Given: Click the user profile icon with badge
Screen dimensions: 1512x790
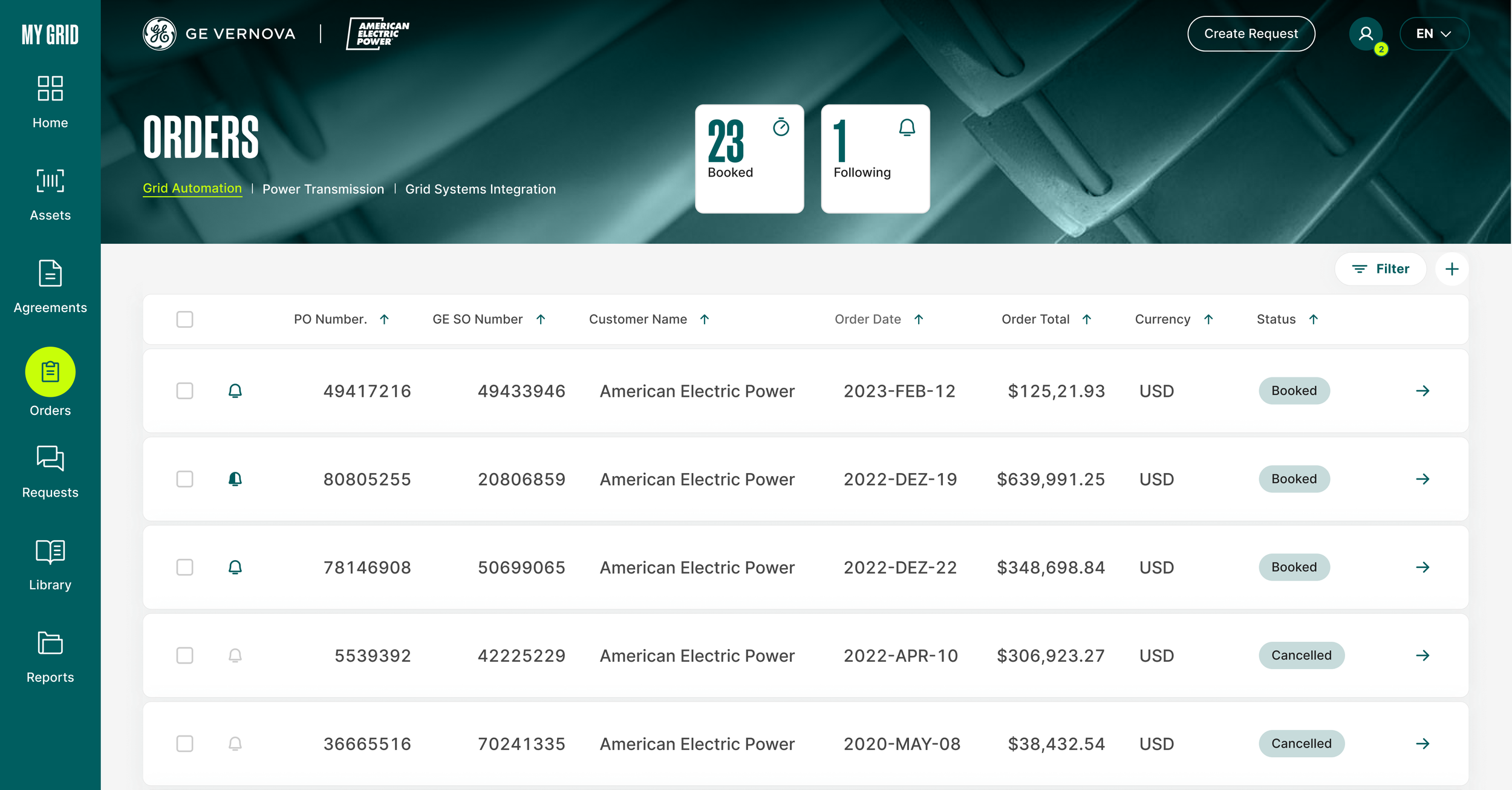Looking at the screenshot, I should click(1366, 34).
